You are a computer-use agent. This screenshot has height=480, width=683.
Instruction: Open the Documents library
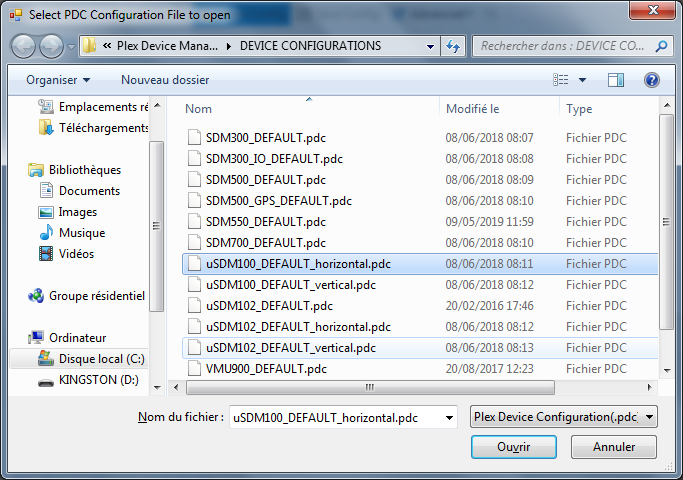tap(79, 190)
